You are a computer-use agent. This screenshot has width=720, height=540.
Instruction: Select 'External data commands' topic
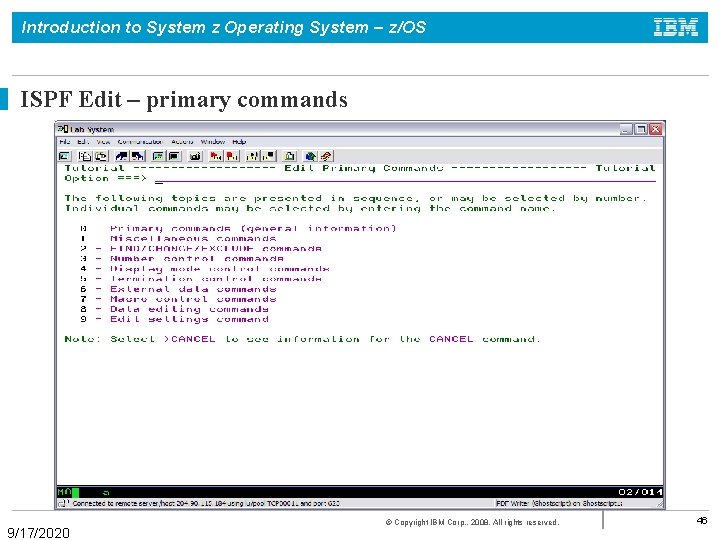(x=193, y=289)
